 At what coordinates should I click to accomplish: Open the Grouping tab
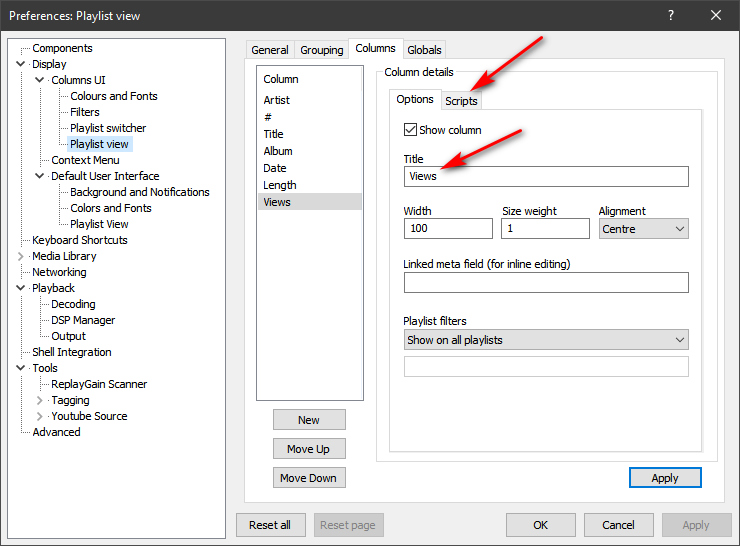point(321,50)
